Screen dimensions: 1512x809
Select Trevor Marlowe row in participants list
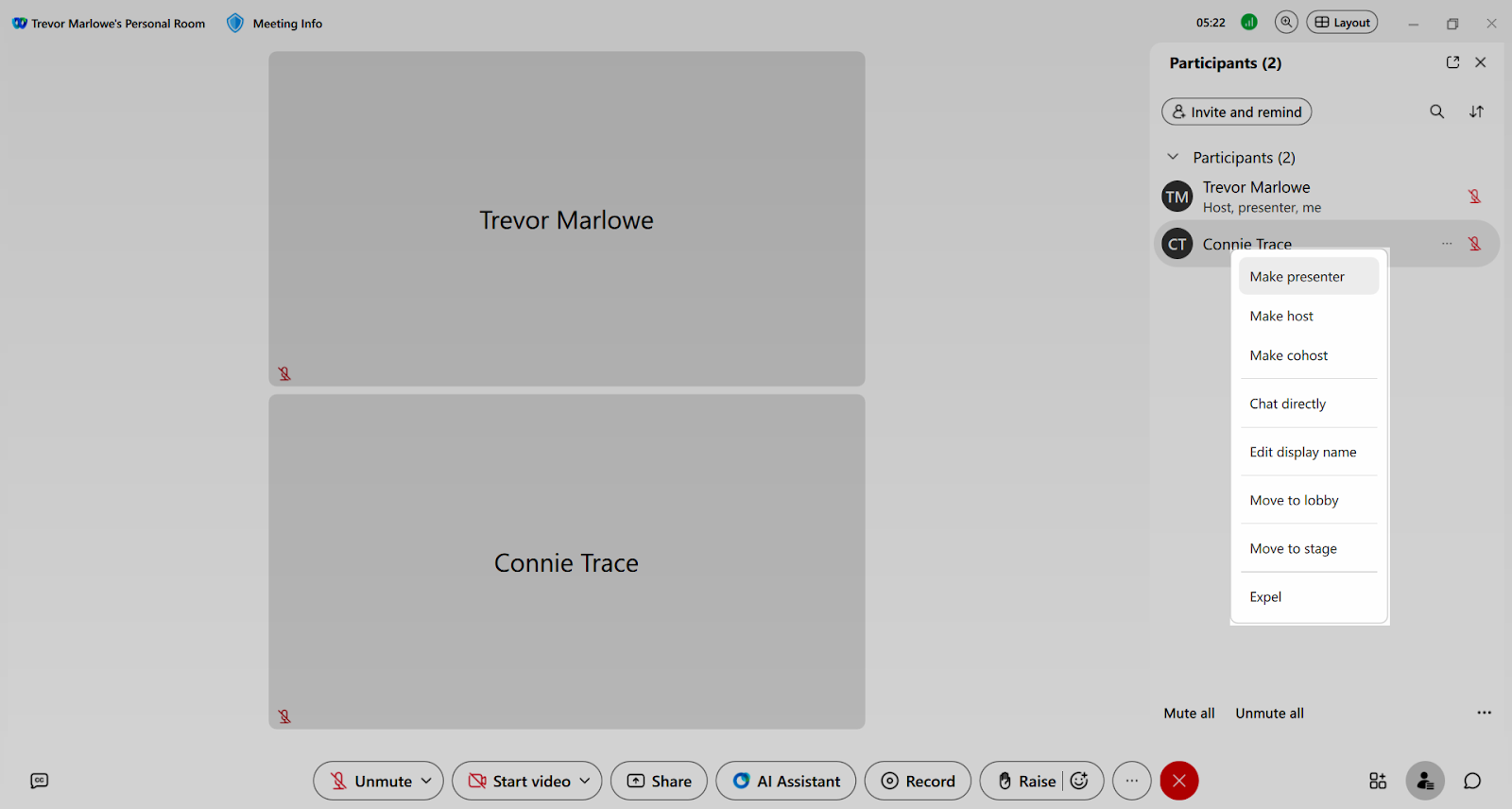1326,197
